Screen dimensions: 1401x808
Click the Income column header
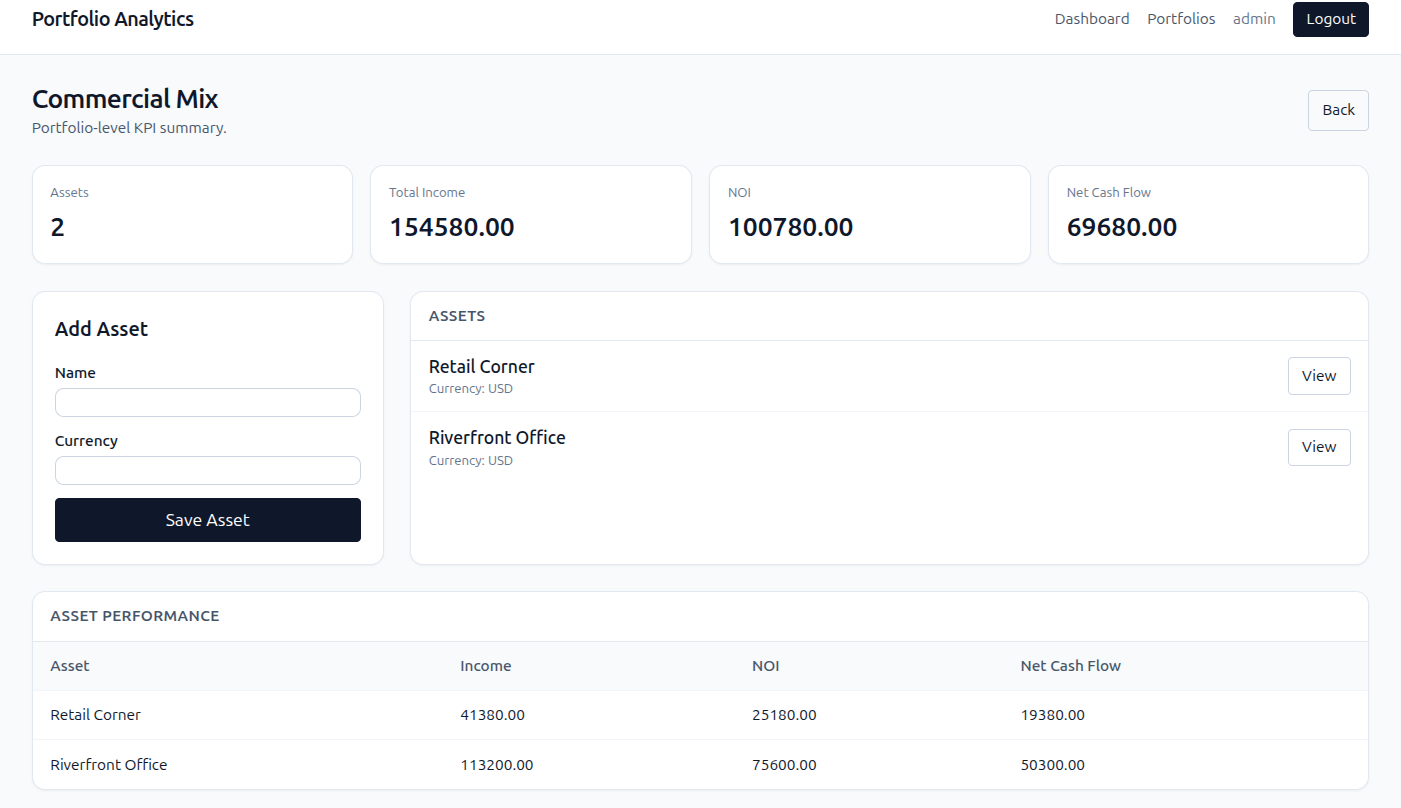(x=486, y=666)
